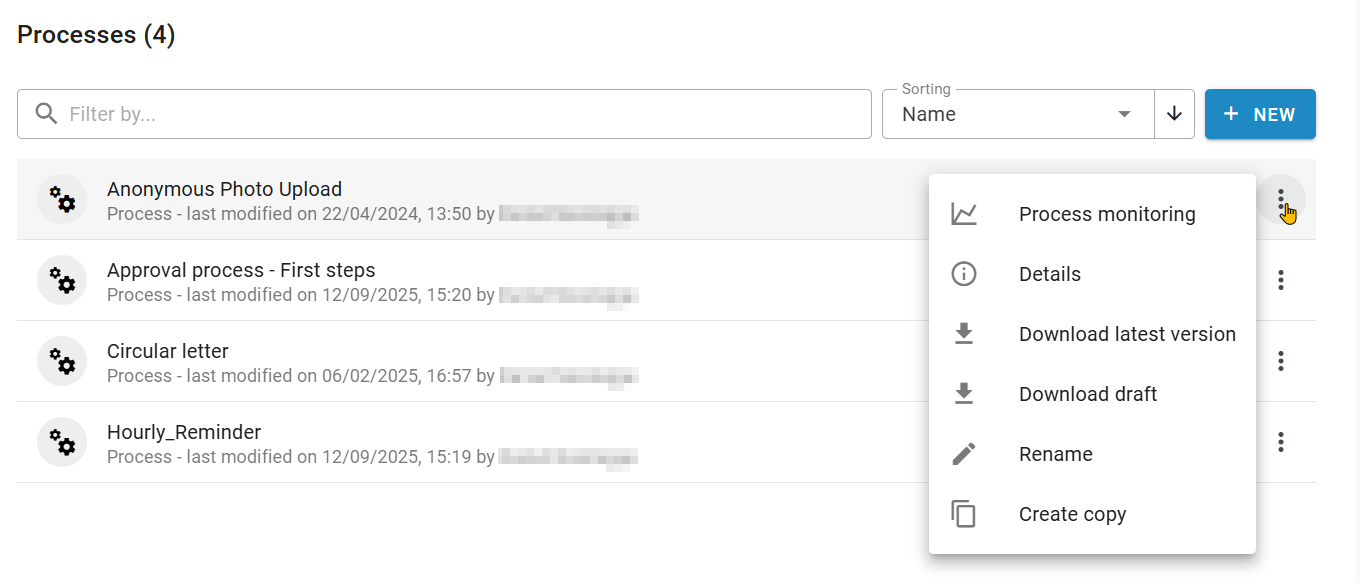Screen dimensions: 1360x583
Task: Select Create copy menu option
Action: 1072,514
